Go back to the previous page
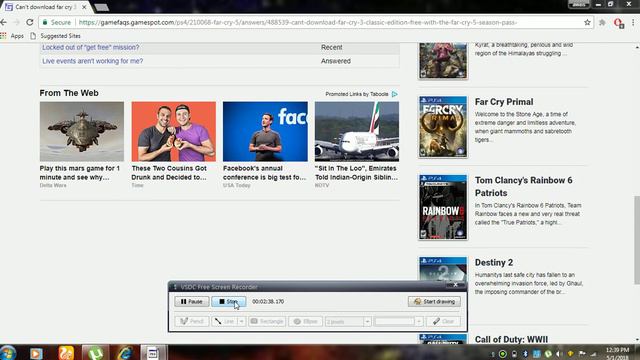Screen dimensions: 640x360 click(x=4, y=22)
